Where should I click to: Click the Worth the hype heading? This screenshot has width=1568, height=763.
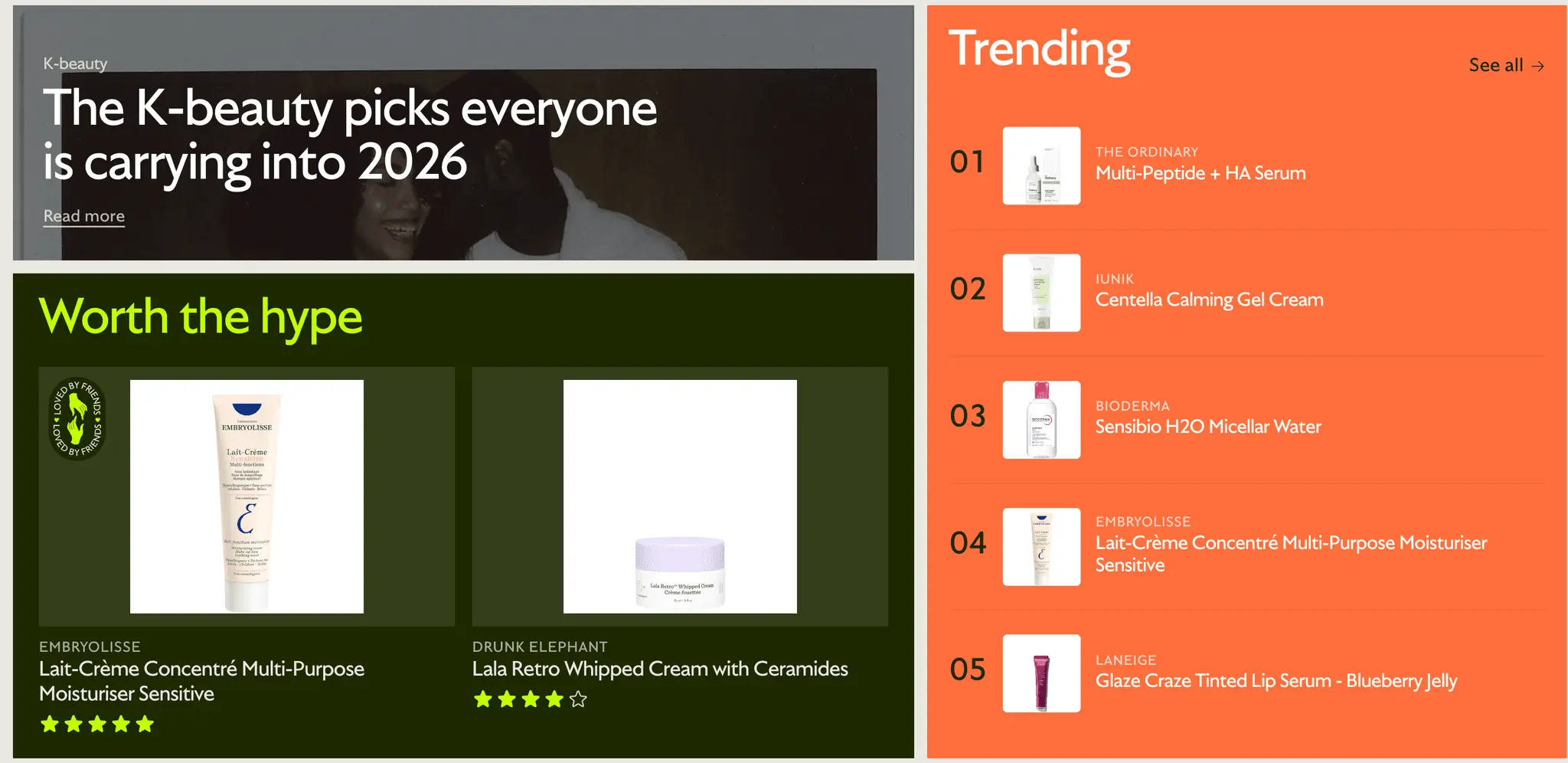click(201, 317)
